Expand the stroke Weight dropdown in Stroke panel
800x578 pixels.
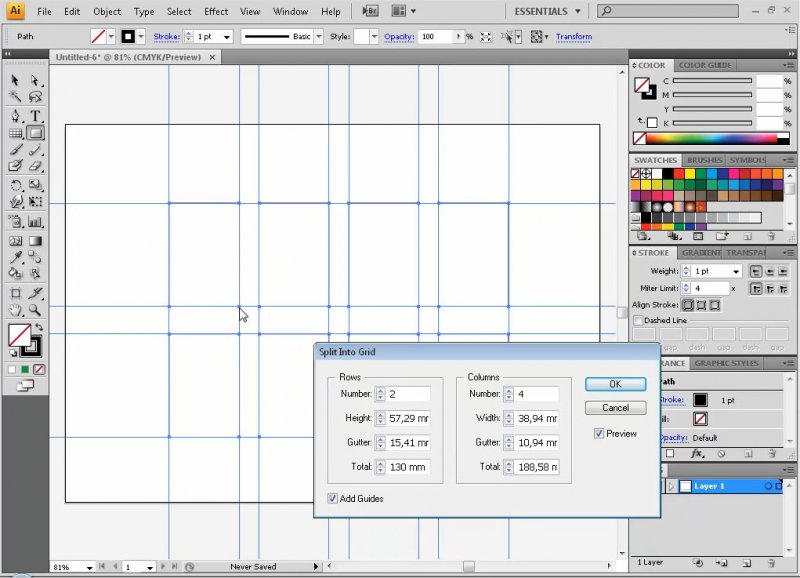pos(736,271)
